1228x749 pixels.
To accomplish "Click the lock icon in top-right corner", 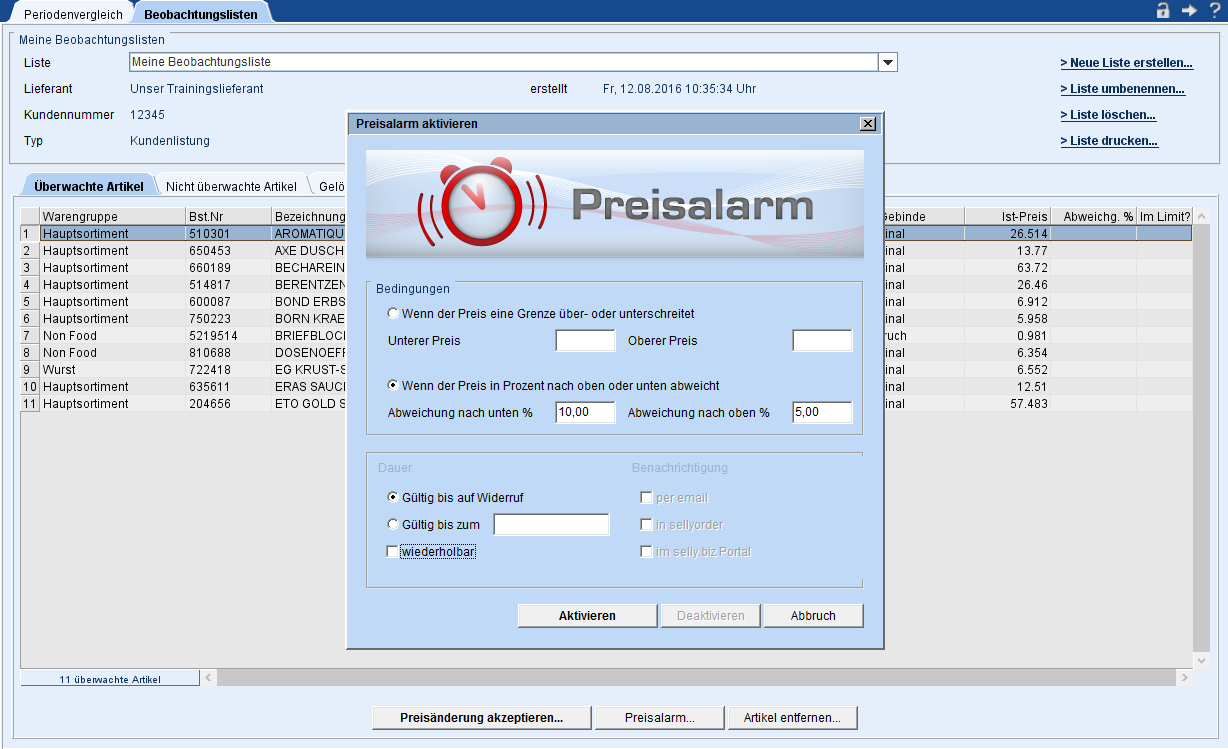I will [x=1163, y=10].
